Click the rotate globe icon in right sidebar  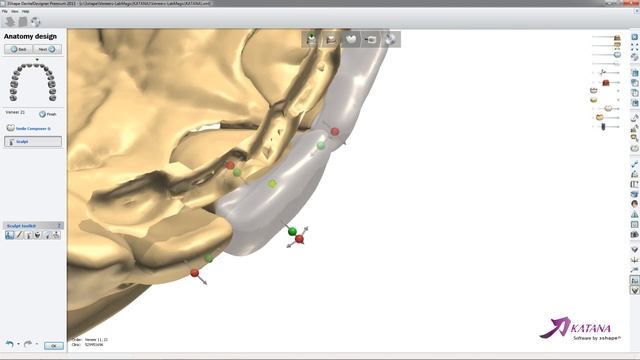click(635, 57)
